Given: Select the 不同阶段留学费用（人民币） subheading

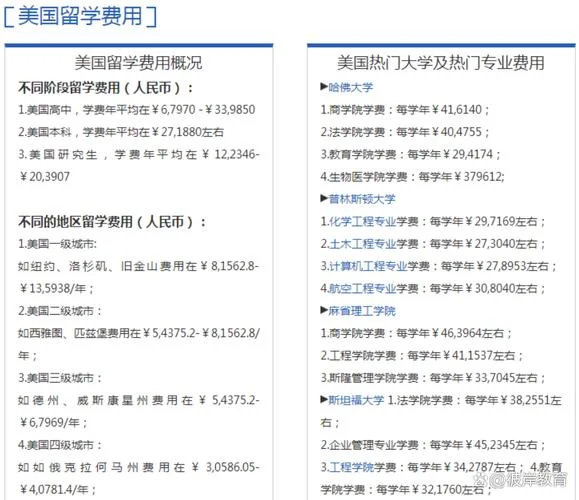Looking at the screenshot, I should pyautogui.click(x=106, y=88).
